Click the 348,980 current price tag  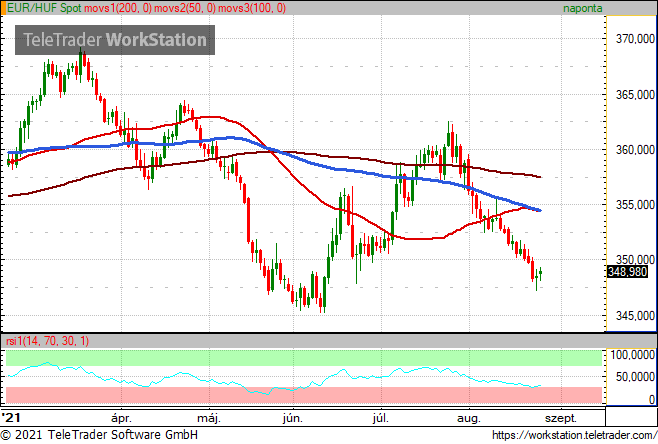627,272
